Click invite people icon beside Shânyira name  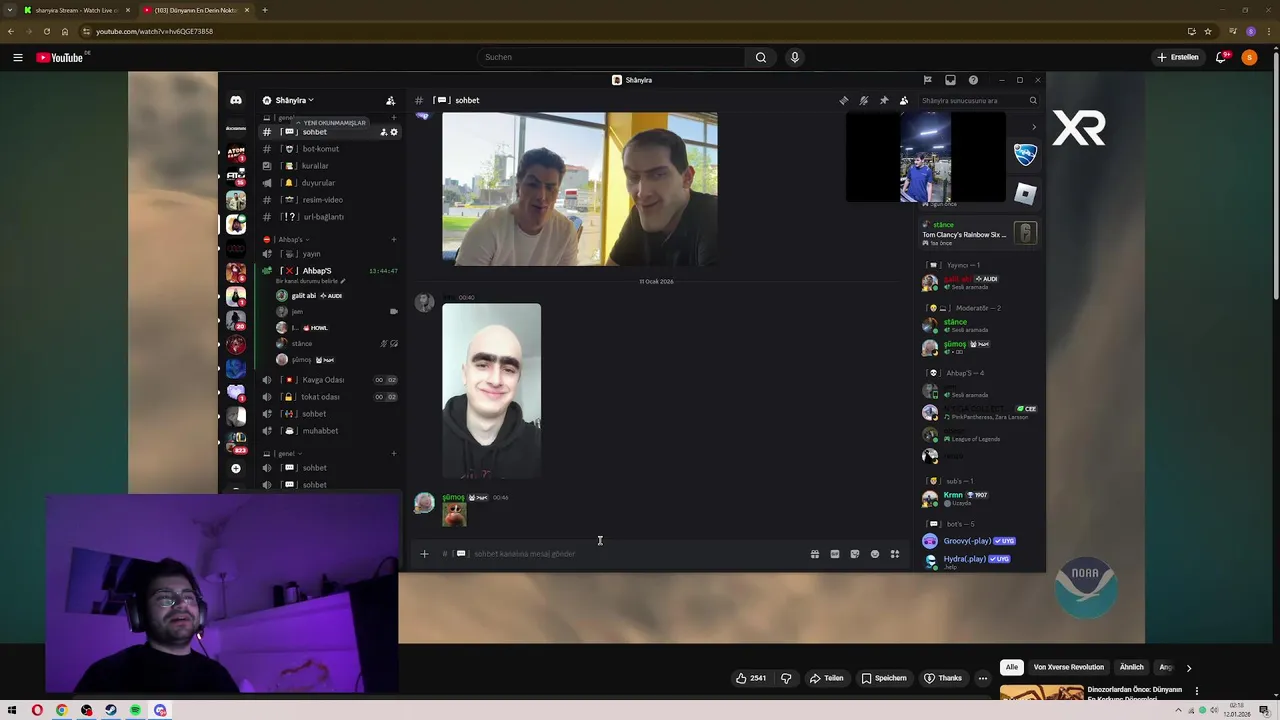click(x=390, y=100)
